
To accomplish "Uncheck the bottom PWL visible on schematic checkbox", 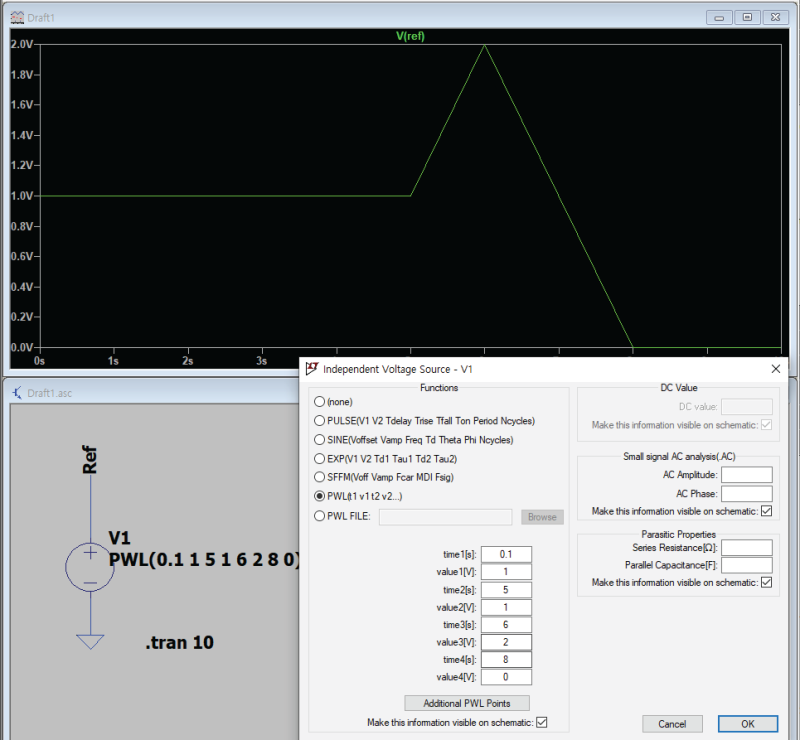I will click(542, 722).
